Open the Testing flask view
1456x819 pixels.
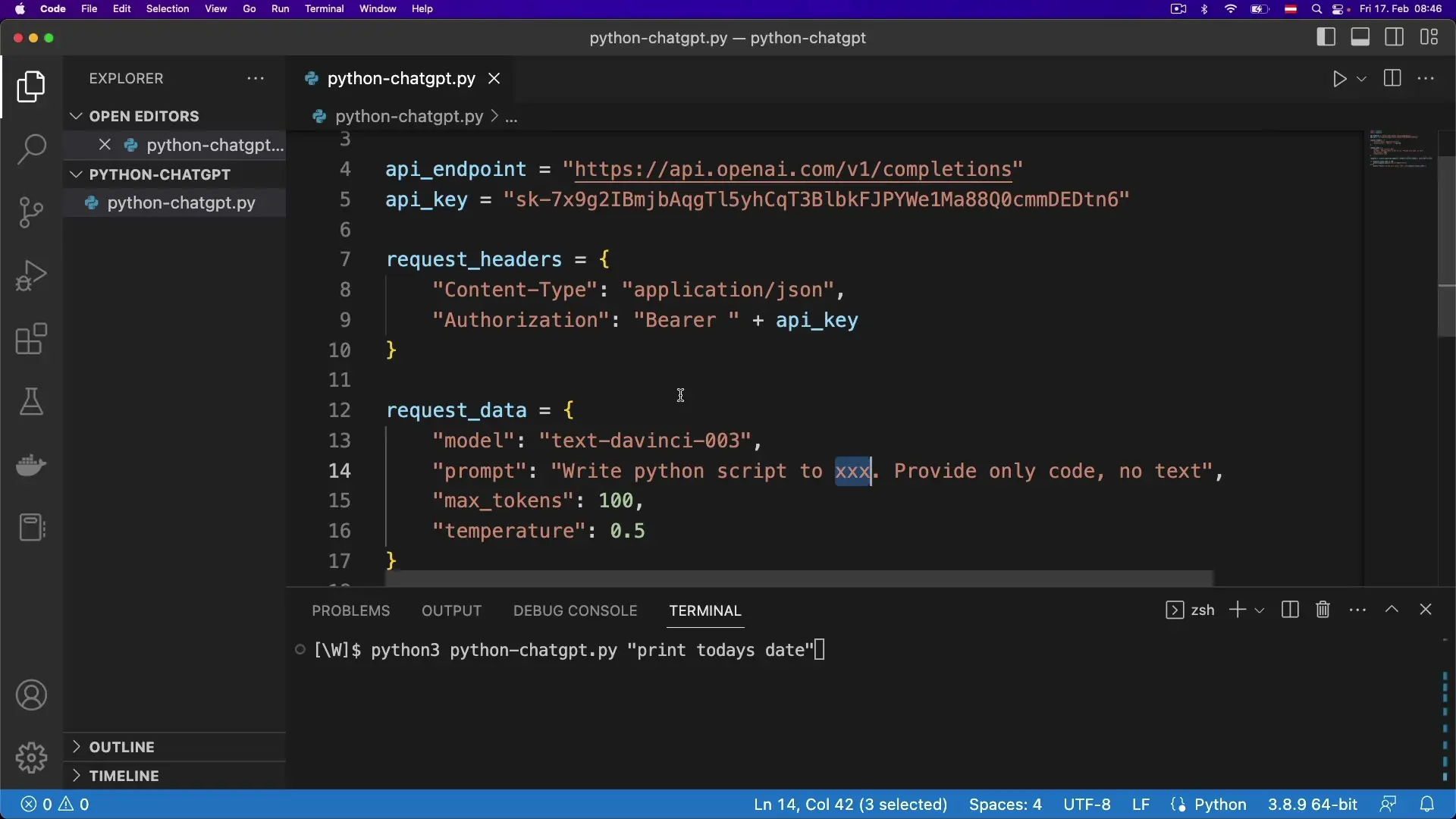point(31,402)
